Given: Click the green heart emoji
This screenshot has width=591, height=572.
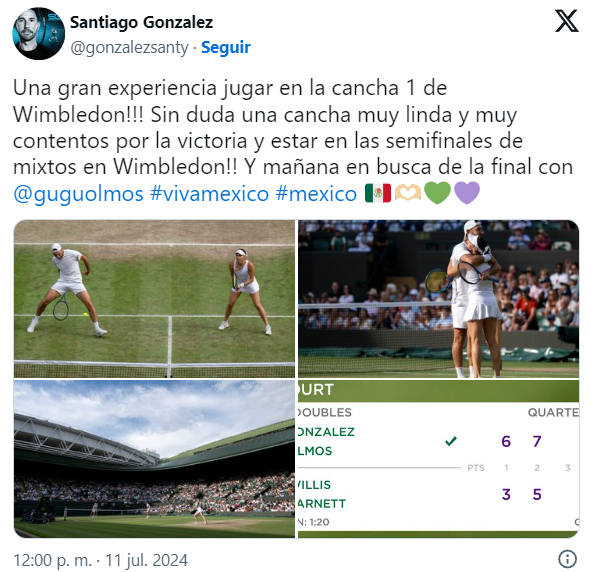Looking at the screenshot, I should (x=437, y=193).
